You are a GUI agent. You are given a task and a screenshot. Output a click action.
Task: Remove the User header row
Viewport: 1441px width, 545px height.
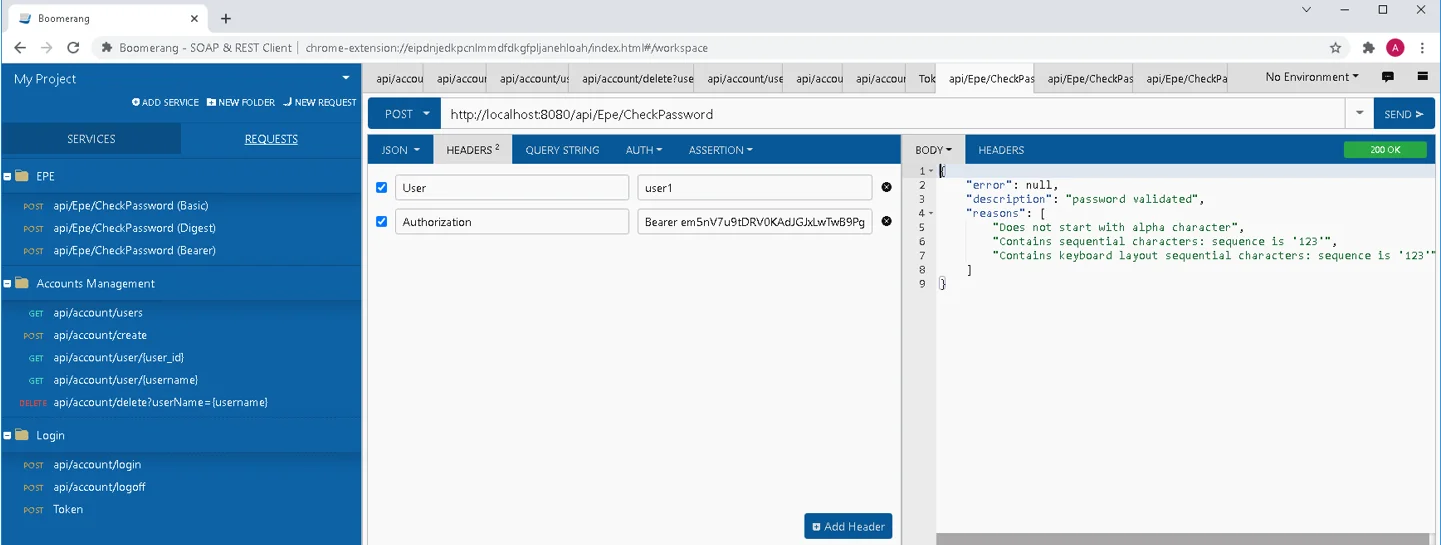point(886,187)
